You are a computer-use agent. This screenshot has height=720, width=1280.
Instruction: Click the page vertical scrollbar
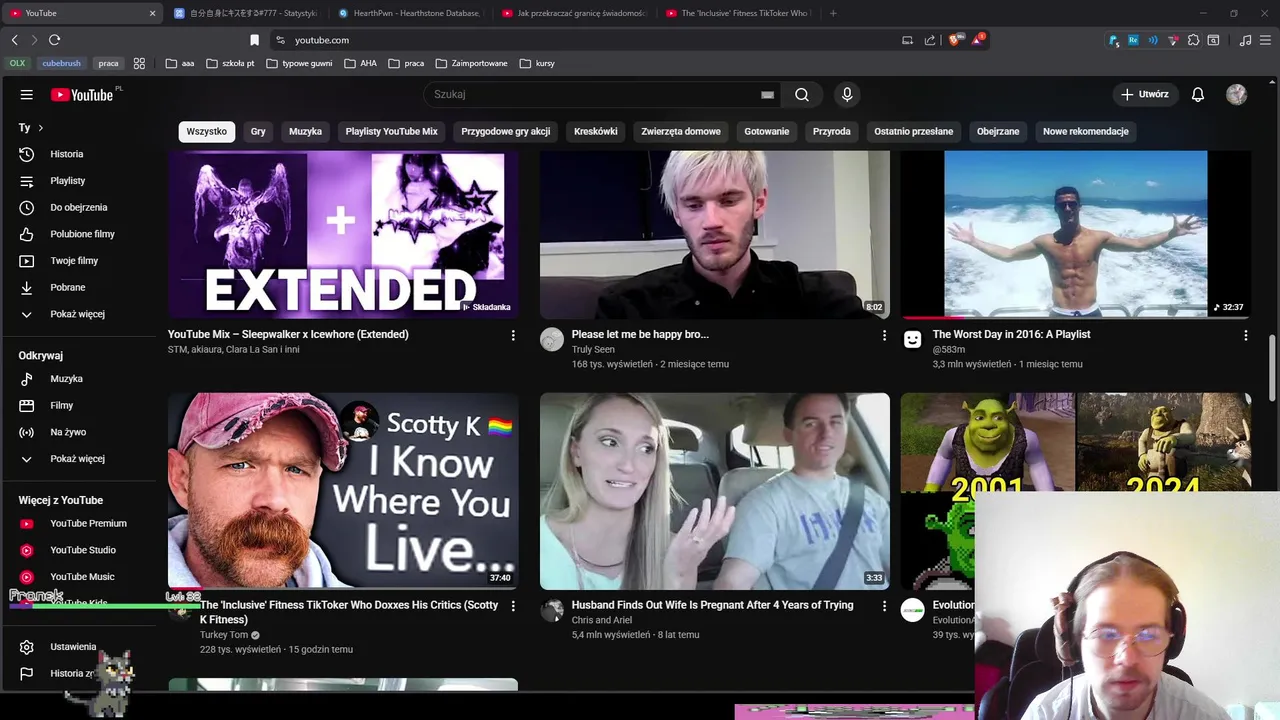pyautogui.click(x=1273, y=368)
